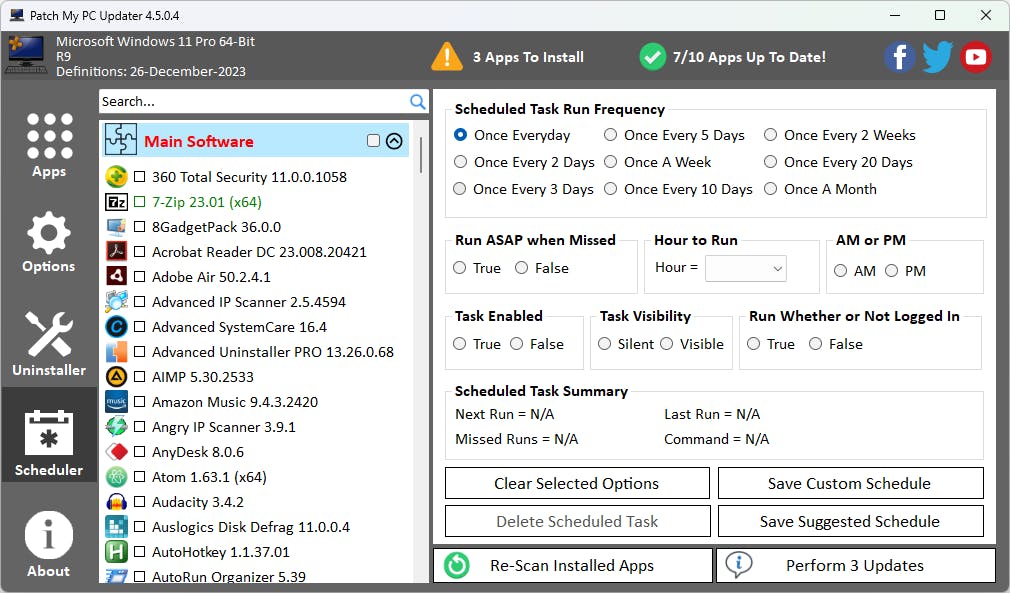Click the 360 Total Security app icon
1010x593 pixels.
click(x=116, y=176)
